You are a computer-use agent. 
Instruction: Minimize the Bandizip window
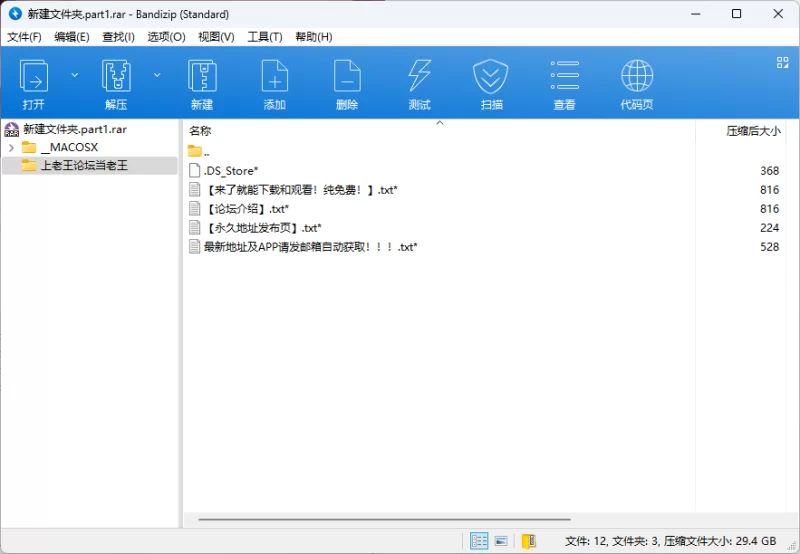point(695,14)
